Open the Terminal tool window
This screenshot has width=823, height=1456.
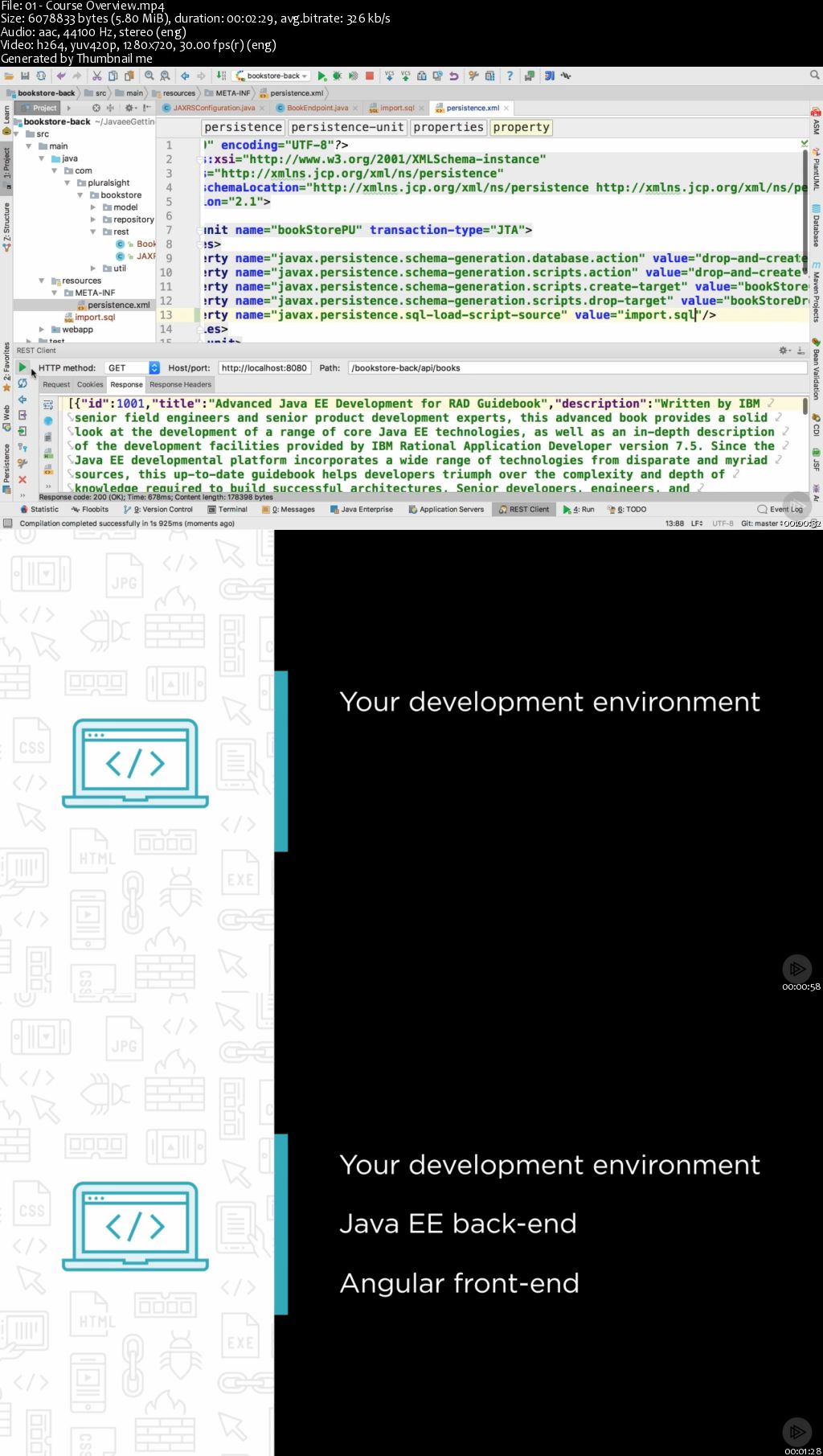click(x=227, y=509)
